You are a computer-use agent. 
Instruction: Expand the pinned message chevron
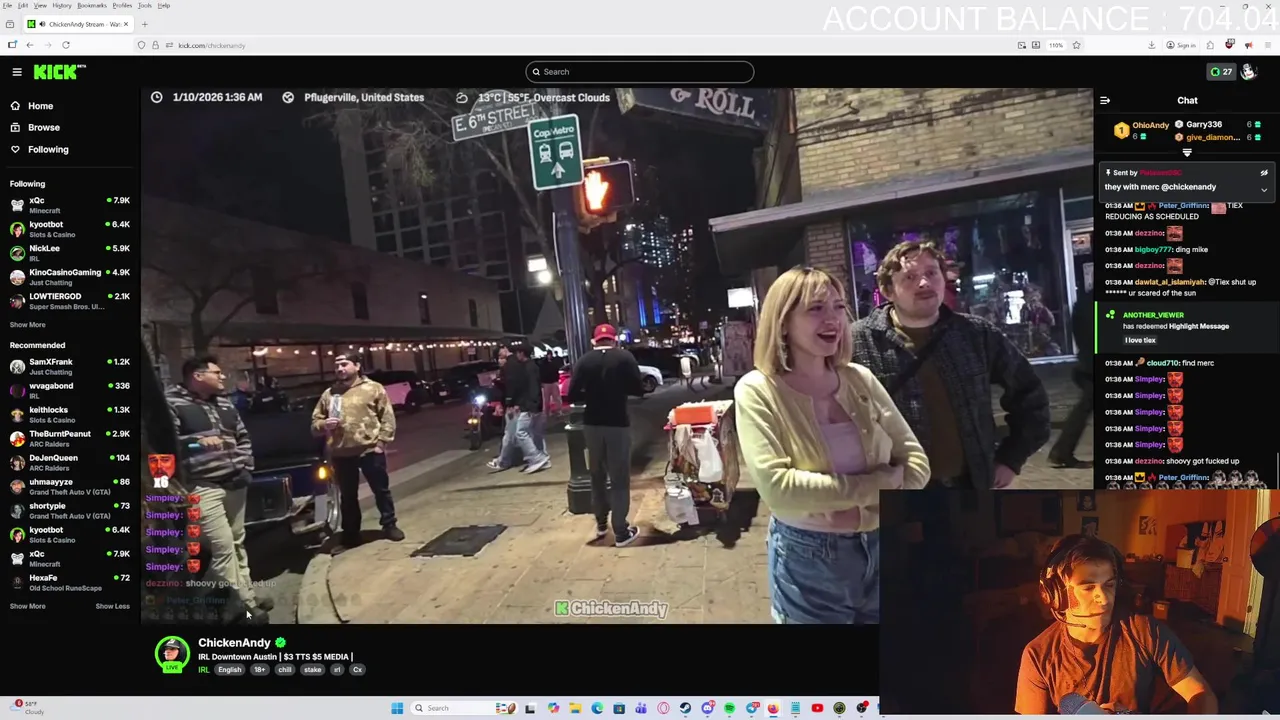1264,190
